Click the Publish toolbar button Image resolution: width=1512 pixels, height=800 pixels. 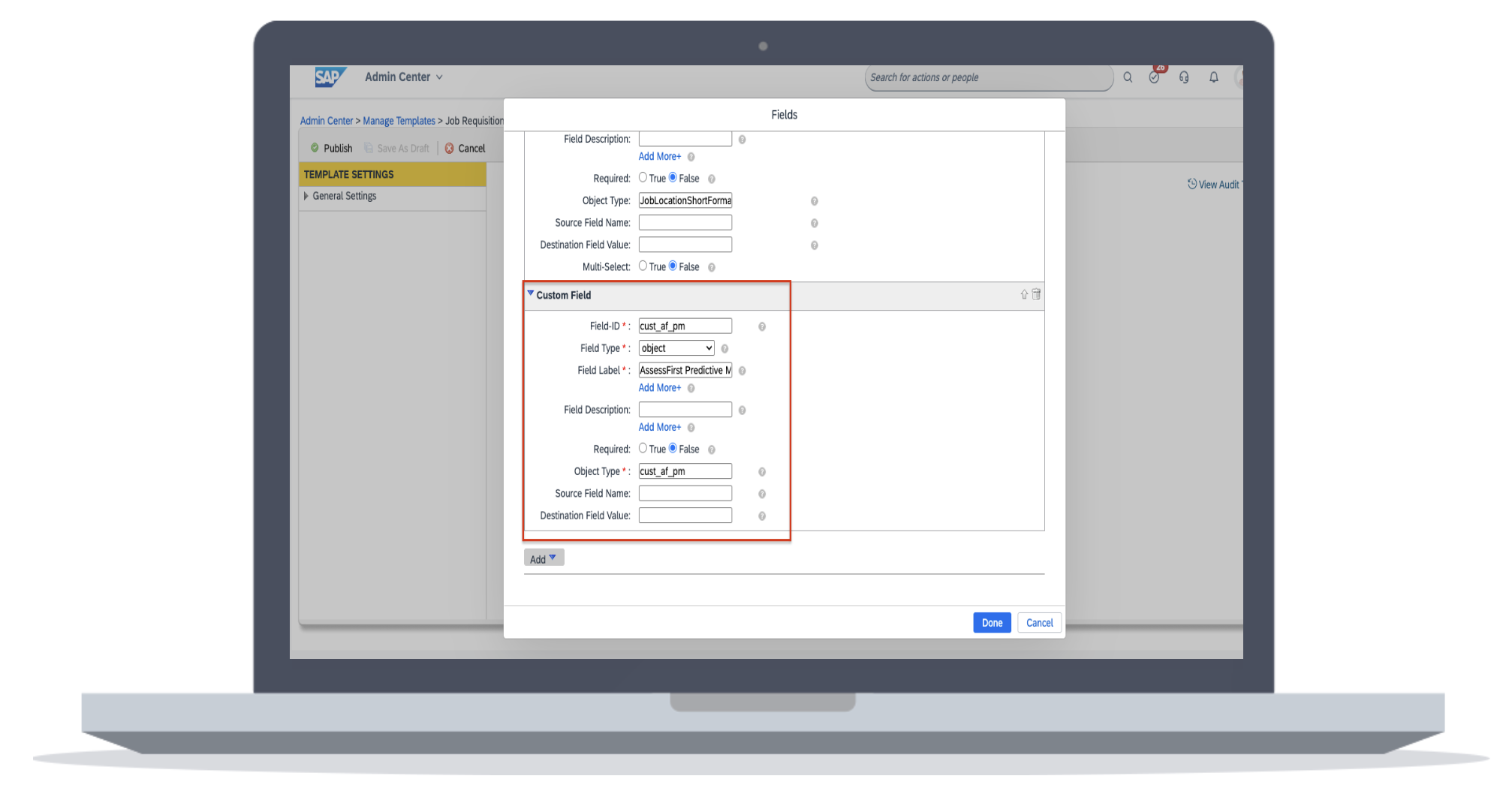pos(331,149)
